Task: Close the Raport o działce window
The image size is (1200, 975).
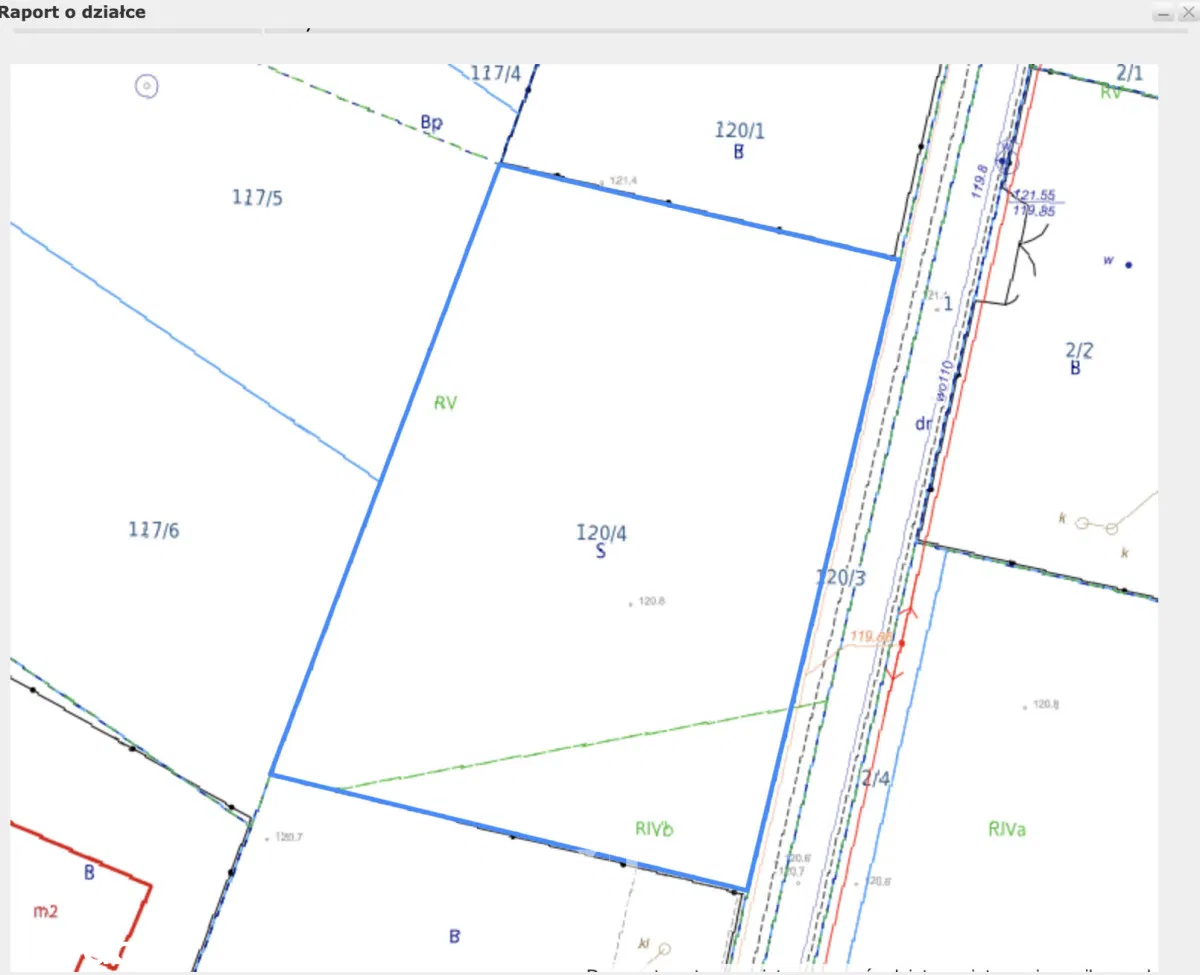Action: [x=1187, y=13]
